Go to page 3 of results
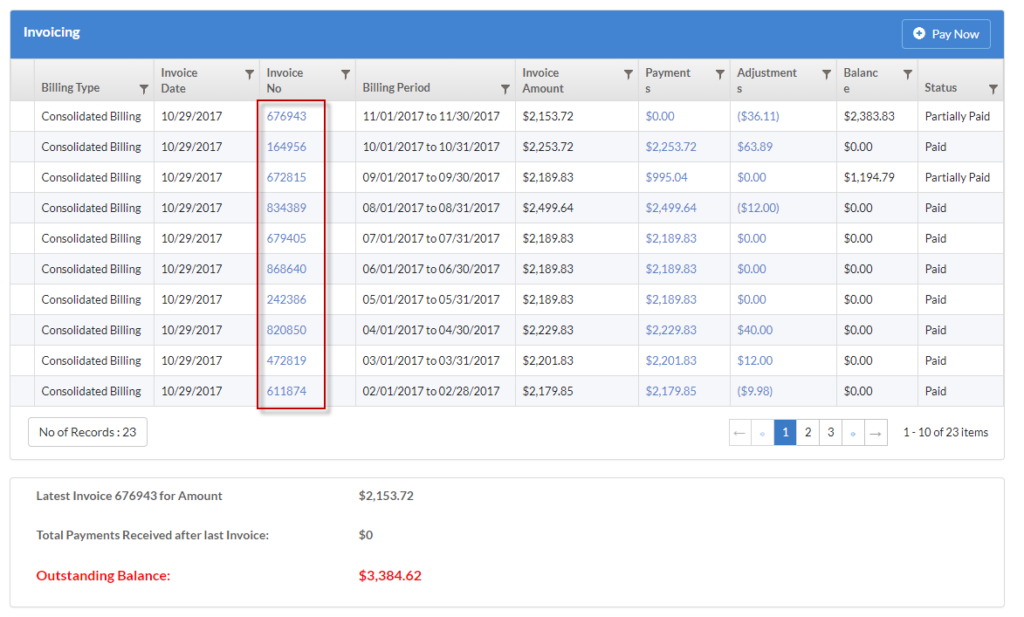The width and height of the screenshot is (1024, 617). tap(830, 432)
